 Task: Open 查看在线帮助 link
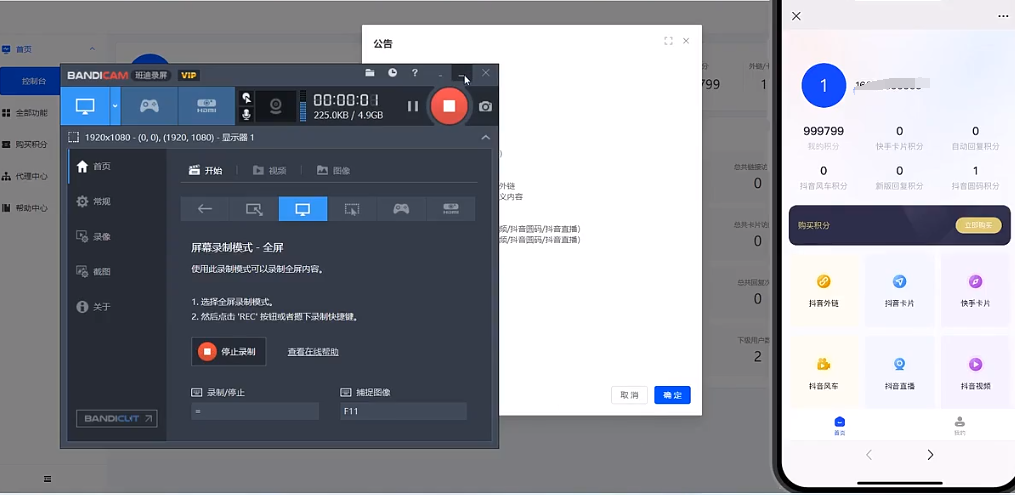pyautogui.click(x=313, y=352)
